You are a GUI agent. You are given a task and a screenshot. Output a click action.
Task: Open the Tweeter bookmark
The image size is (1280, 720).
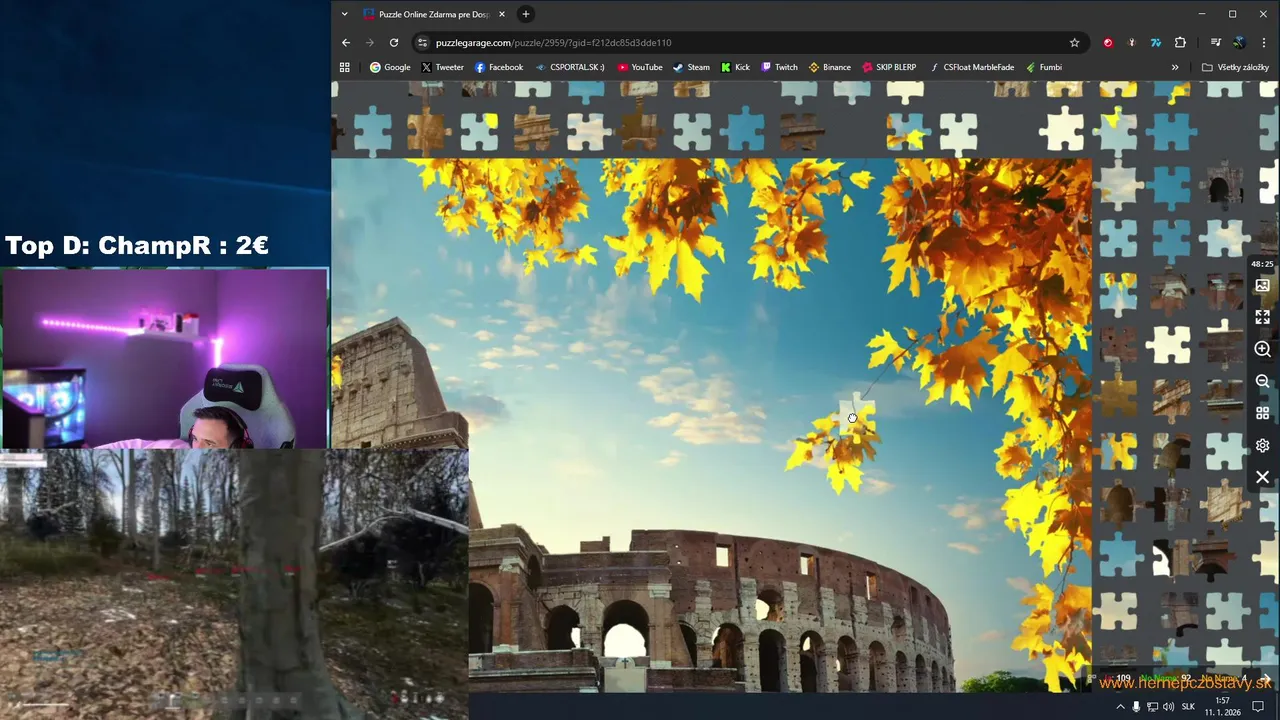coord(442,67)
